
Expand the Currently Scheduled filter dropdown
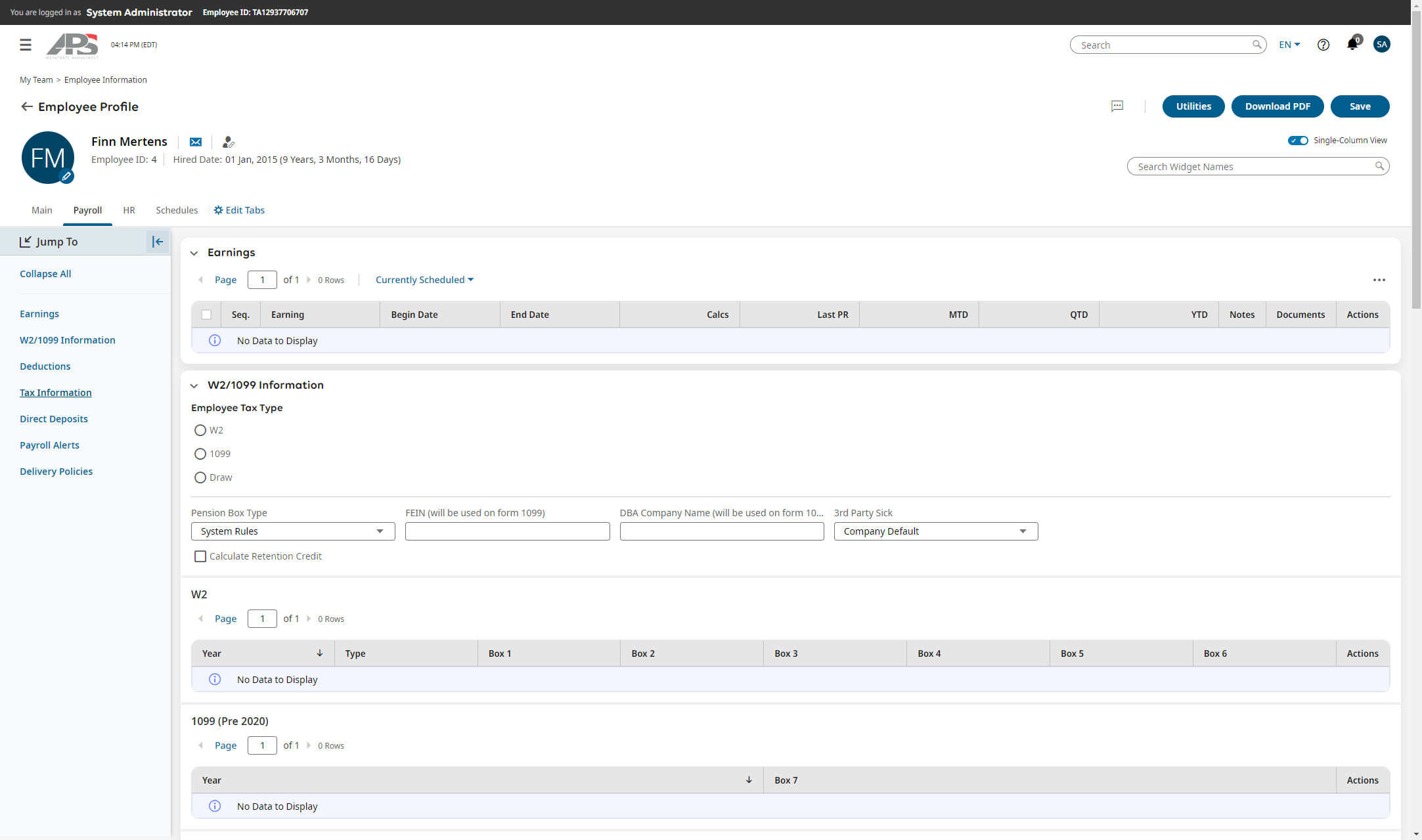(x=424, y=280)
